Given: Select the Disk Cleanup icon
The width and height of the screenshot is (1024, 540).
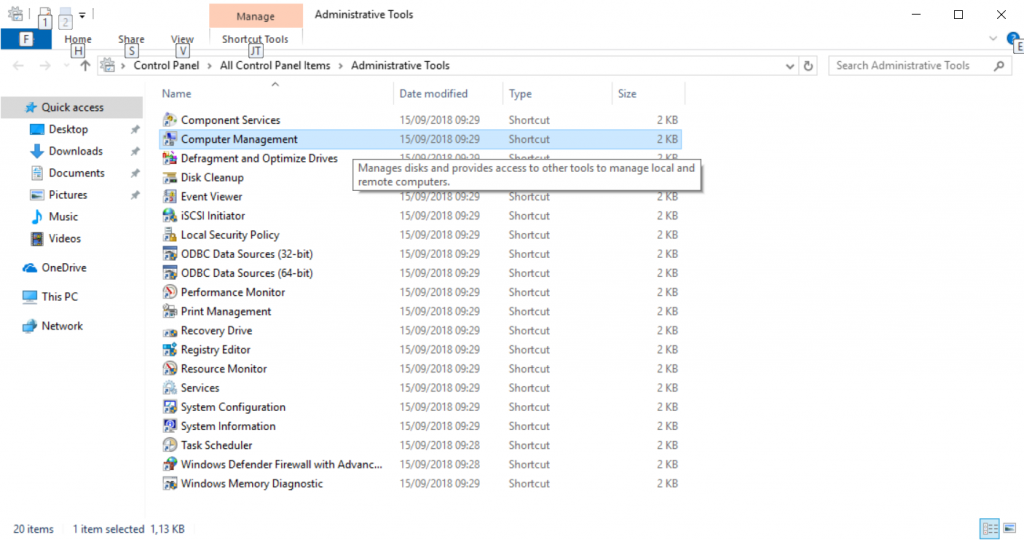Looking at the screenshot, I should click(170, 177).
